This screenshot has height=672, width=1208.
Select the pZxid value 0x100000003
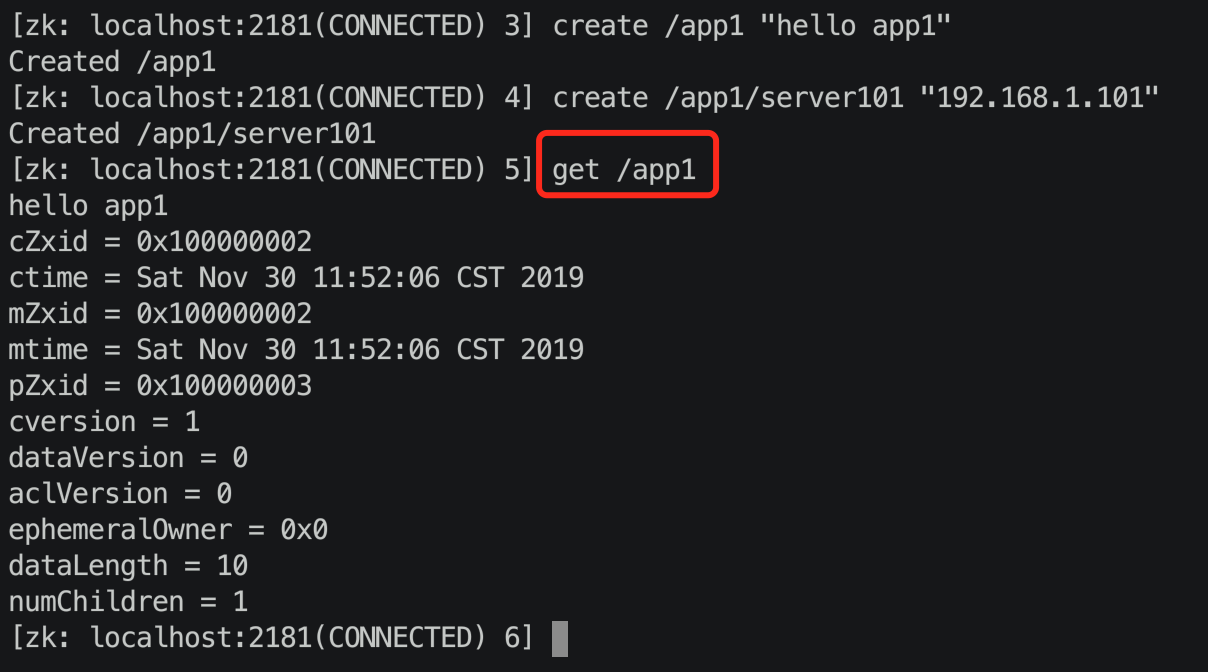coord(224,386)
